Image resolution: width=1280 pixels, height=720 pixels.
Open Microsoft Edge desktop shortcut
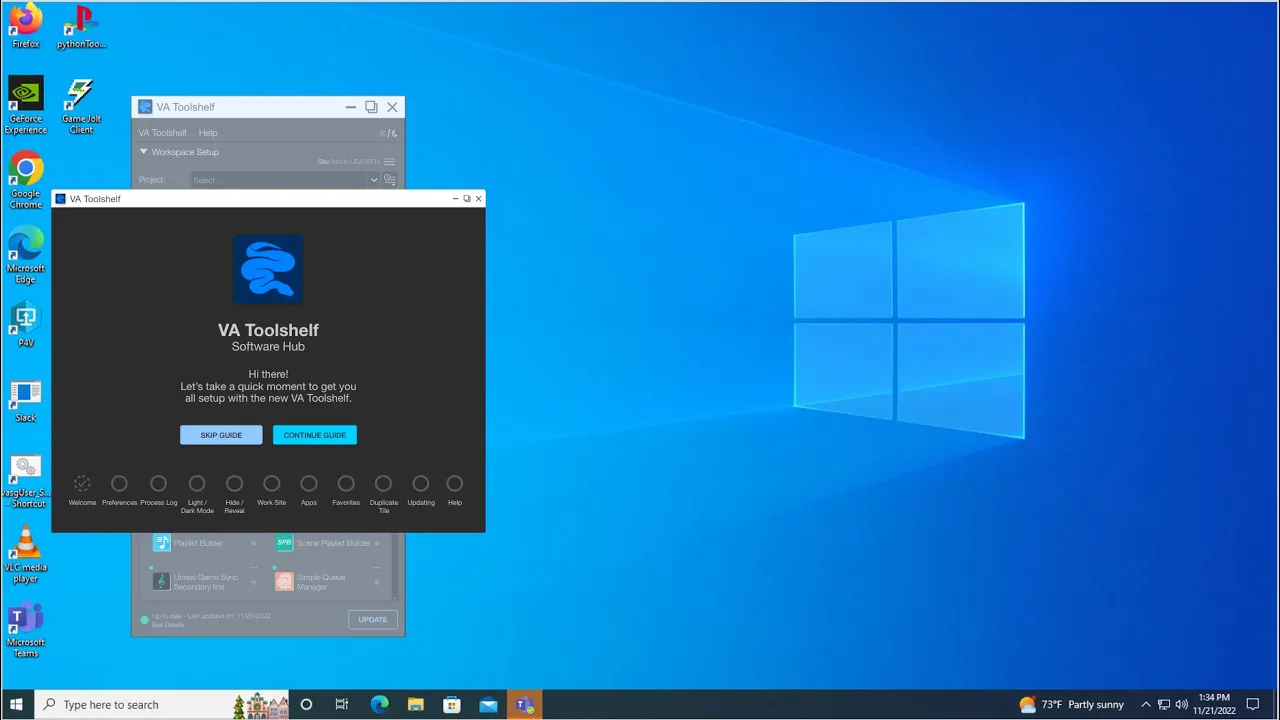point(26,255)
